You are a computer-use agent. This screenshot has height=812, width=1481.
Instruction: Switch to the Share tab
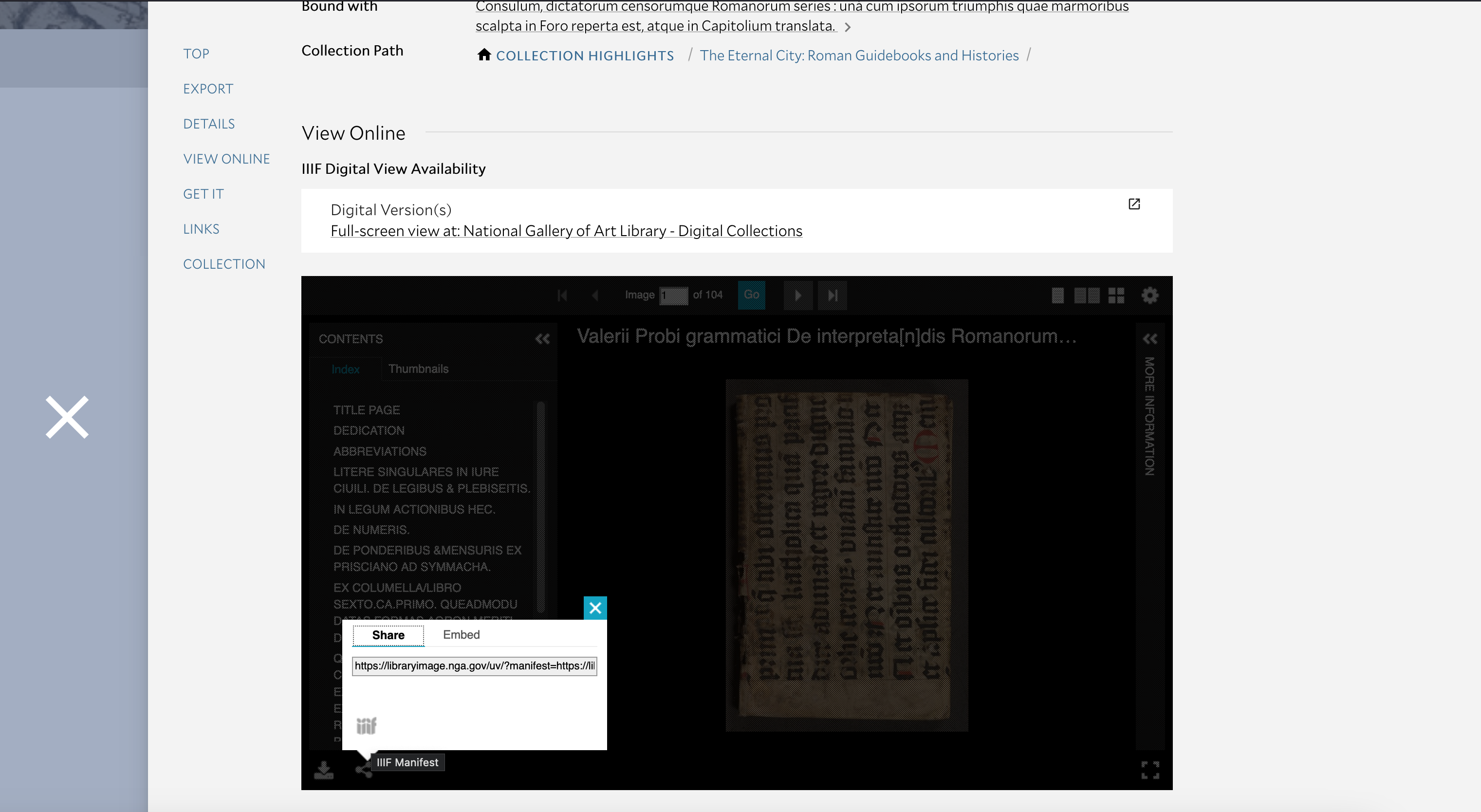(388, 635)
